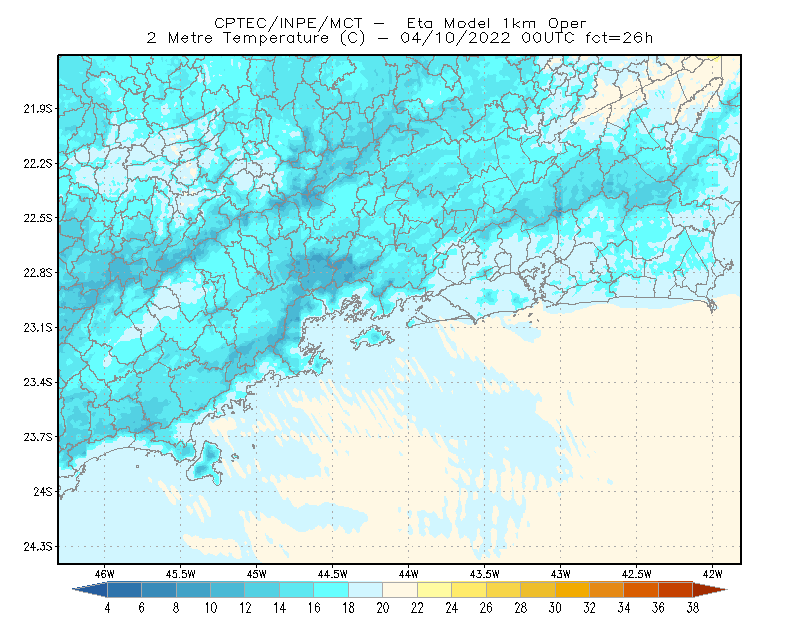Image resolution: width=800 pixels, height=618 pixels.
Task: Click the latitude label '22.5S'
Action: (x=37, y=218)
